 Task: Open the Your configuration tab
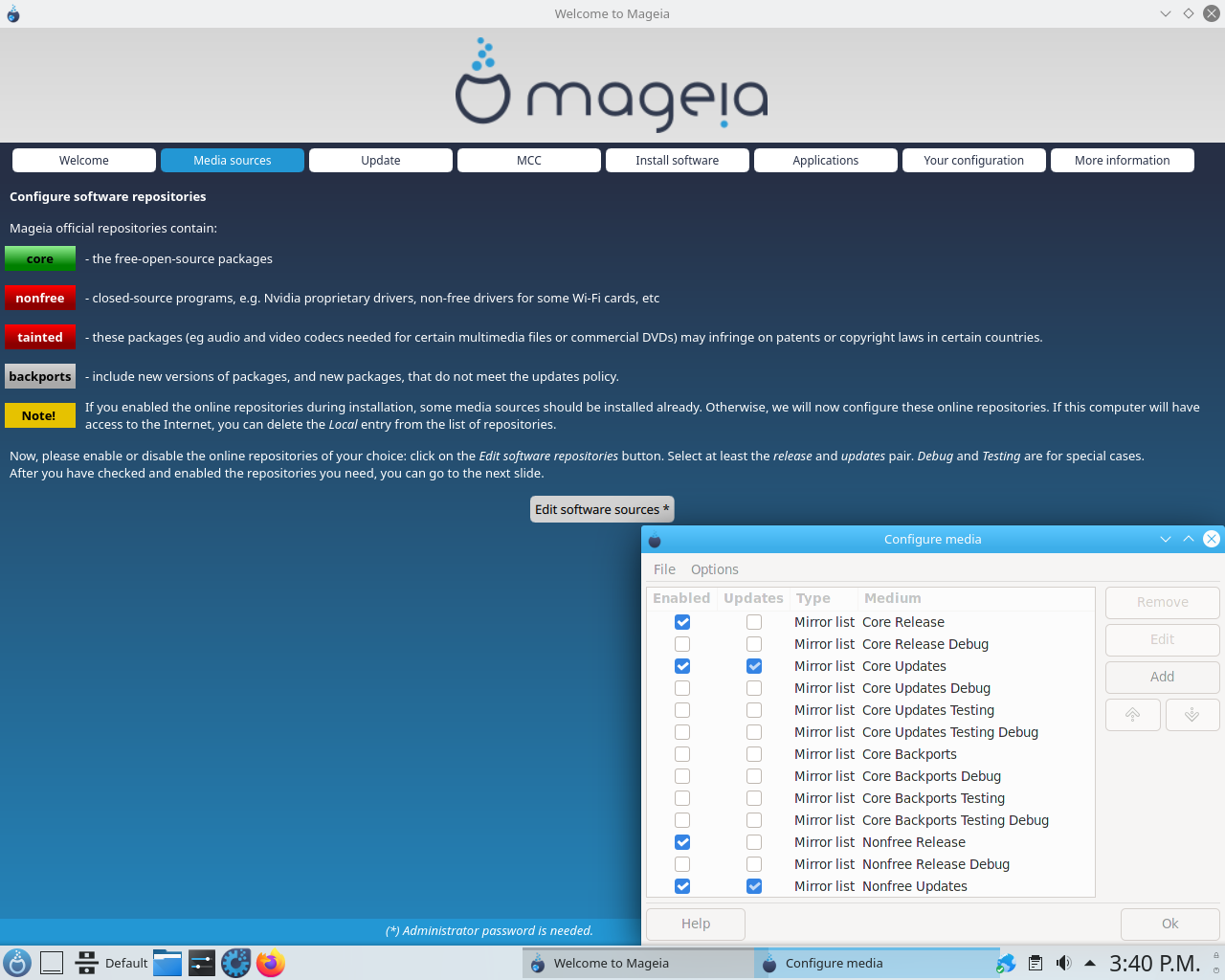[x=974, y=161]
